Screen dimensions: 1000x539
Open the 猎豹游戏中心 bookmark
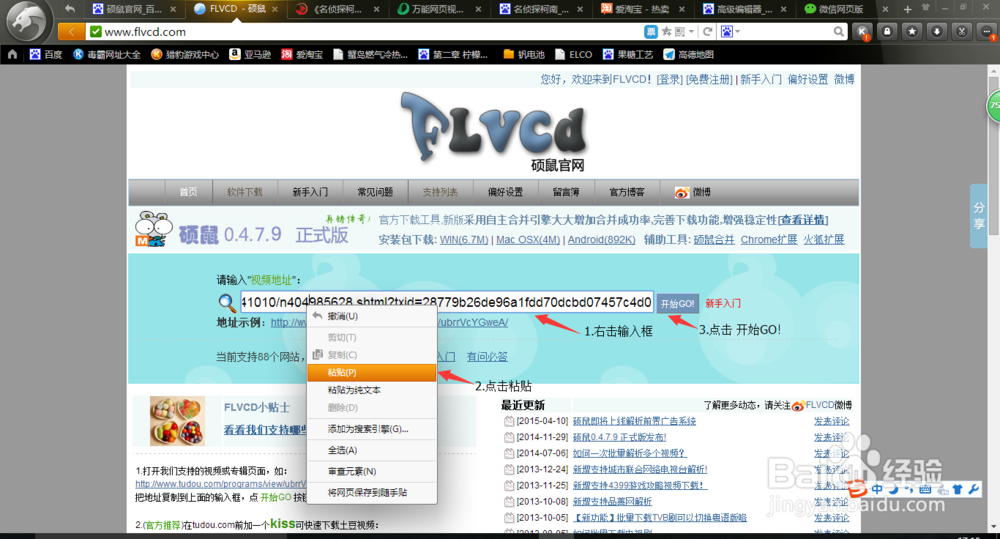click(x=184, y=54)
